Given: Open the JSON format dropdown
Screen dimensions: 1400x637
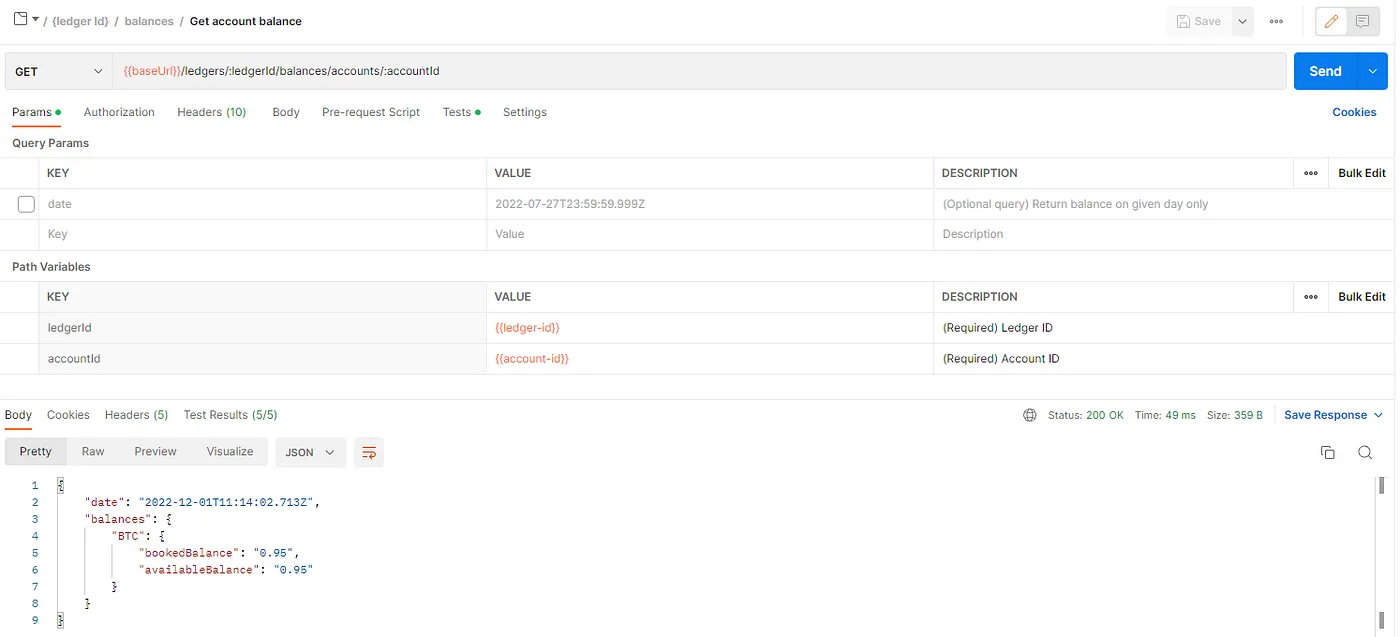Looking at the screenshot, I should coord(311,453).
